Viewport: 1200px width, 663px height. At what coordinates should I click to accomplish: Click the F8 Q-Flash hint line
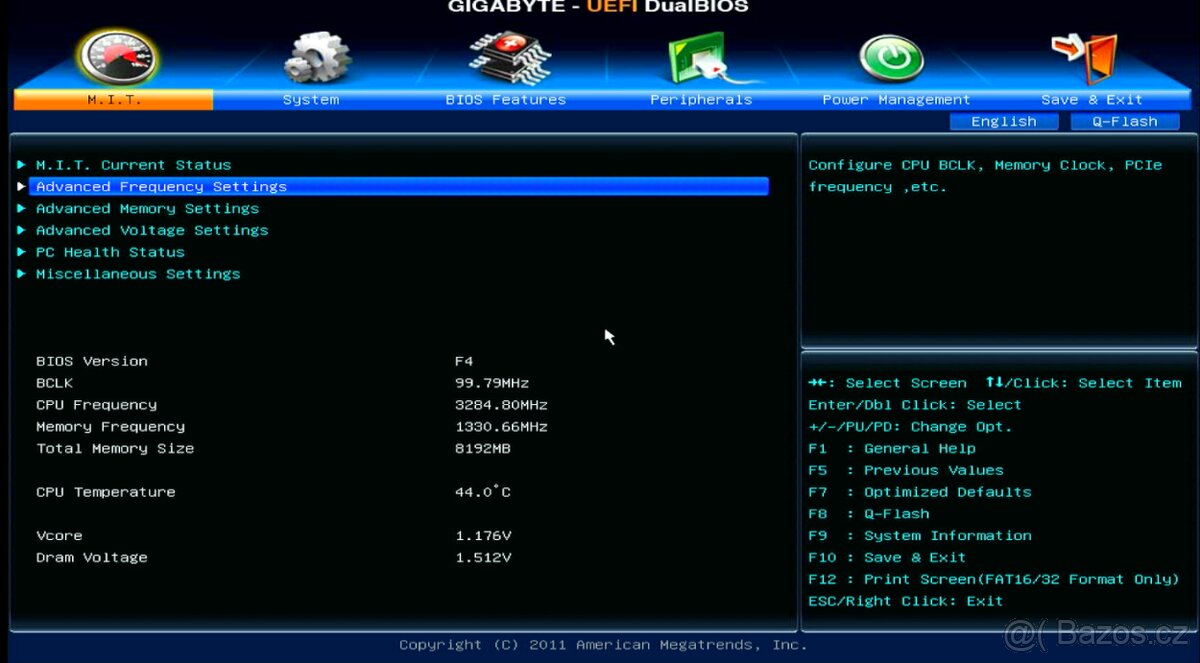pyautogui.click(x=869, y=514)
